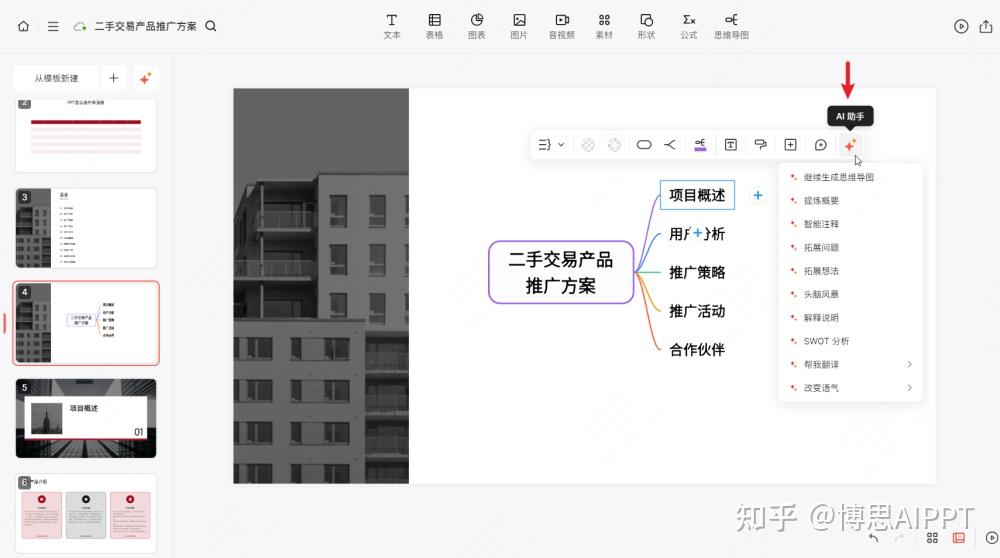Choose 拓展想法 from AI menu

click(850, 271)
